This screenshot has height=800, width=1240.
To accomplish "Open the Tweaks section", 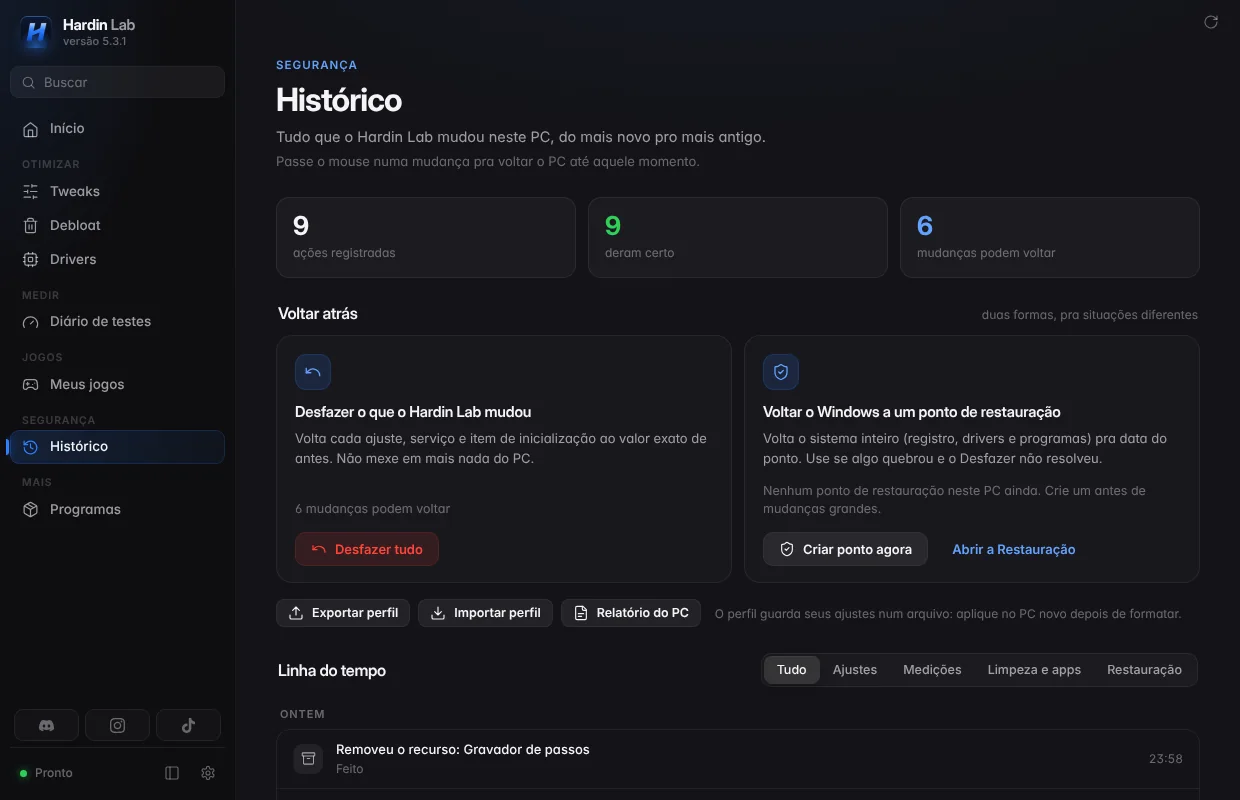I will 117,191.
